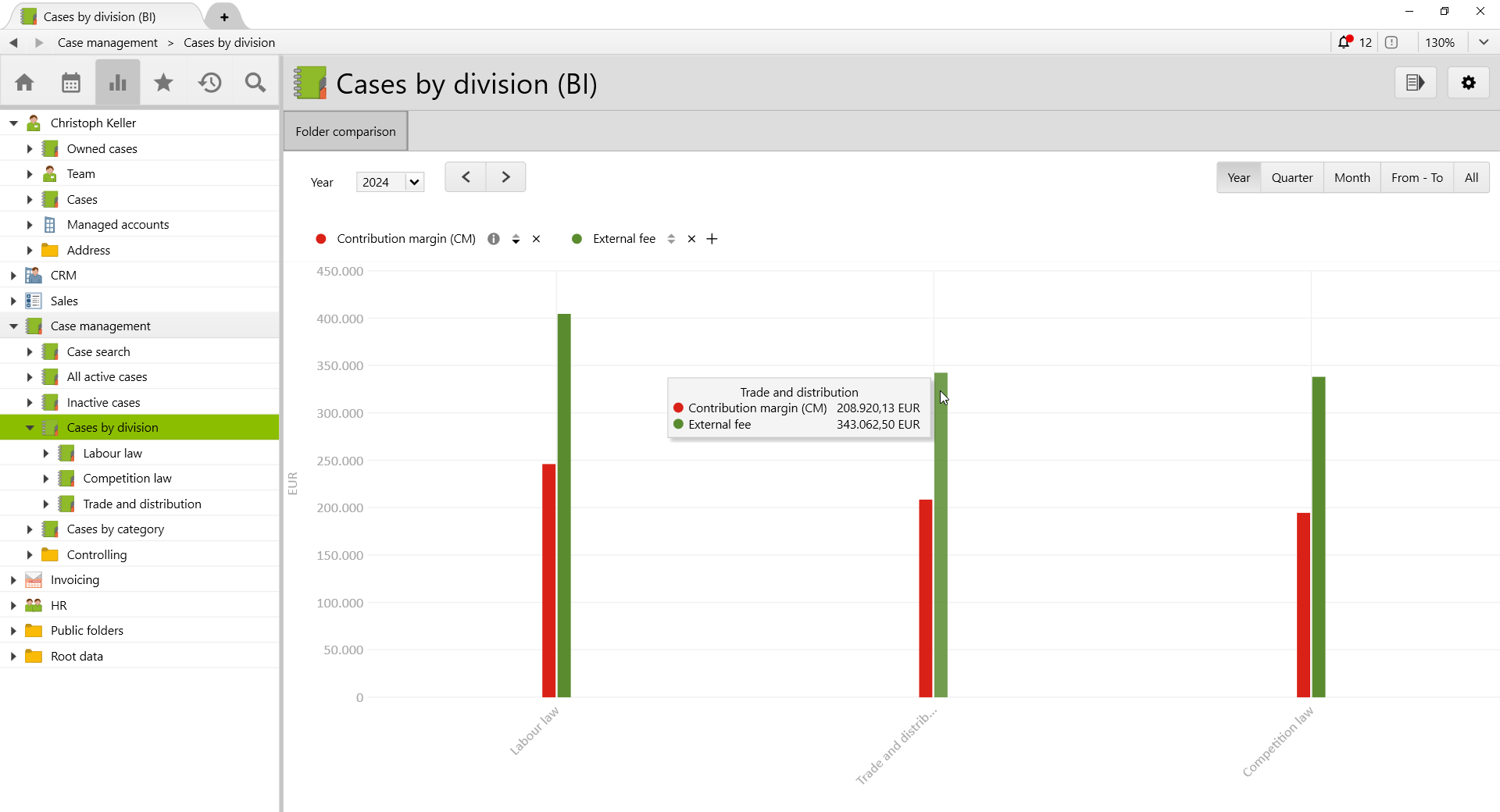The height and width of the screenshot is (812, 1500).
Task: Open recent history via the clock icon
Action: pyautogui.click(x=209, y=81)
